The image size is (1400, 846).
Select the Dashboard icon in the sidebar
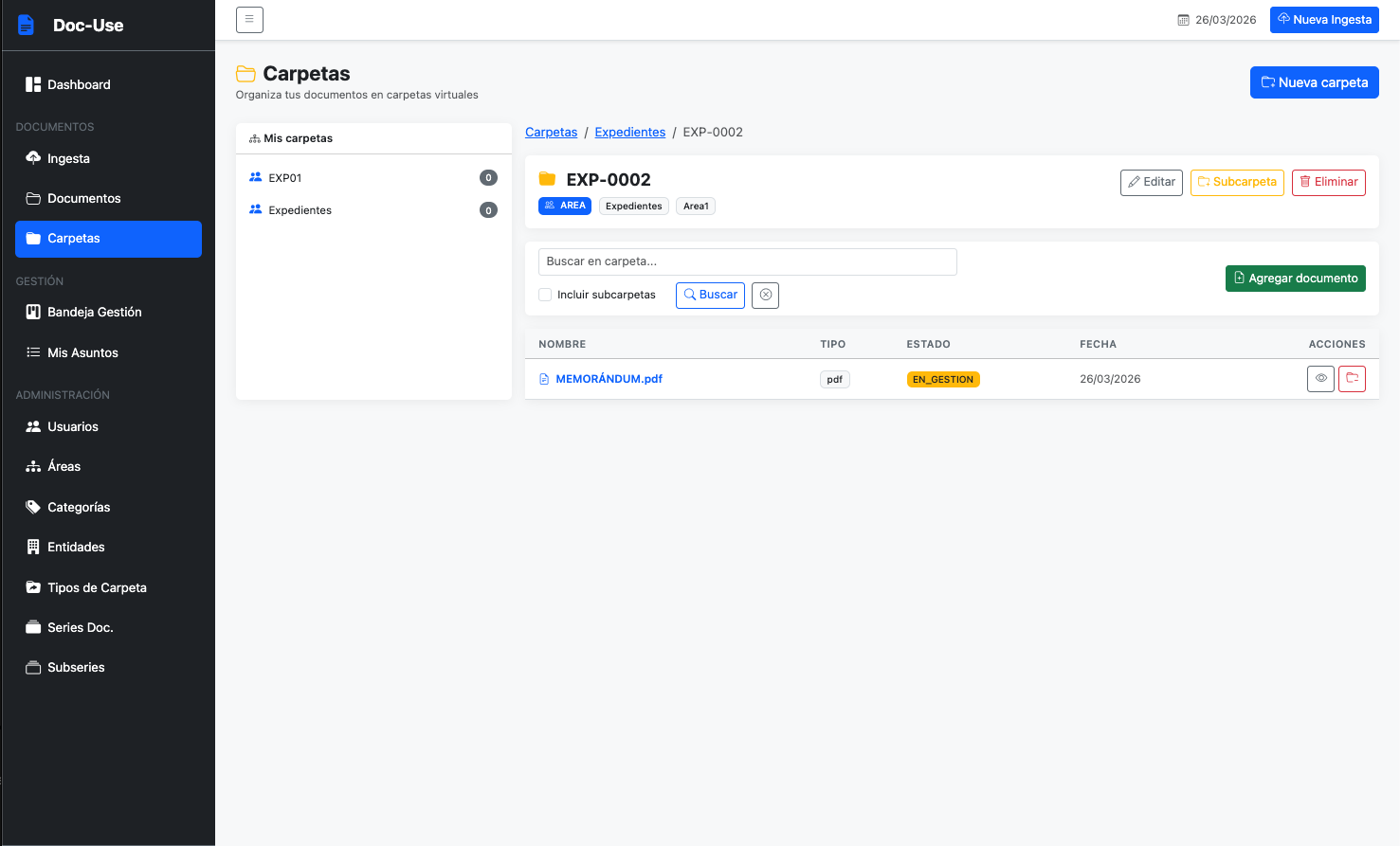31,84
